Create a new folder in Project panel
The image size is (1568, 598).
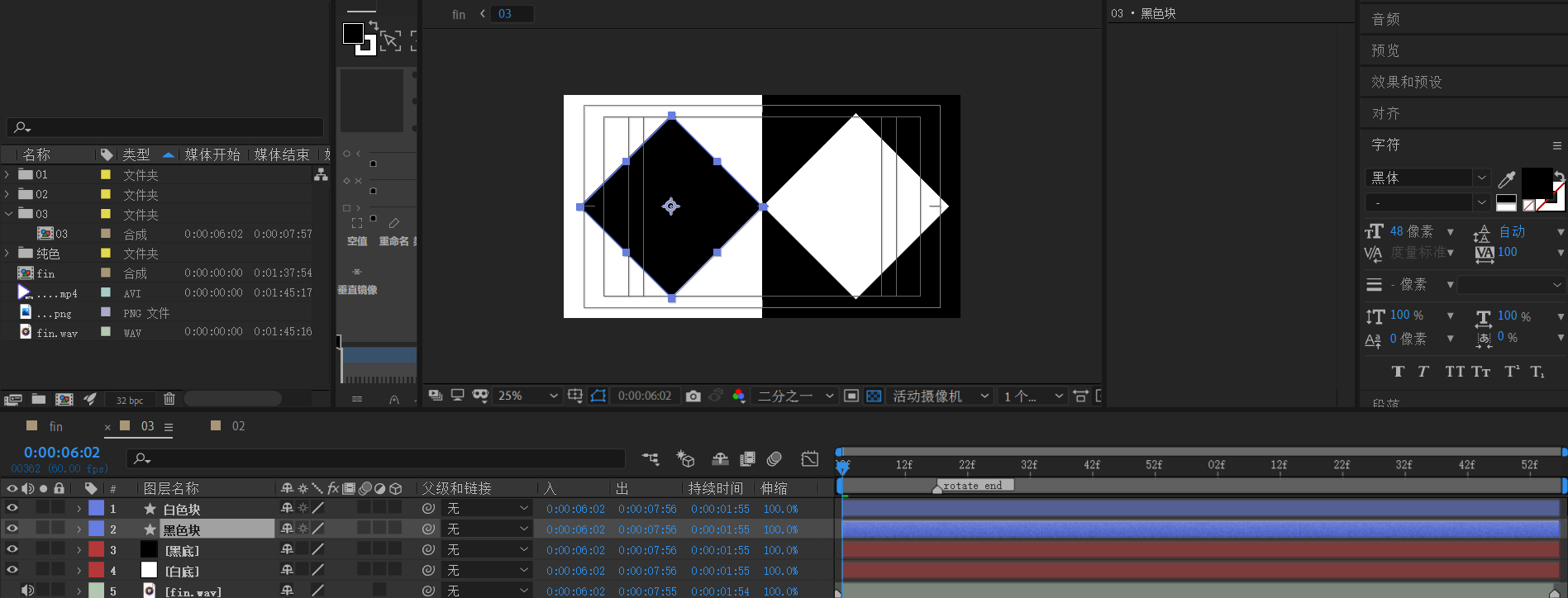[x=39, y=399]
